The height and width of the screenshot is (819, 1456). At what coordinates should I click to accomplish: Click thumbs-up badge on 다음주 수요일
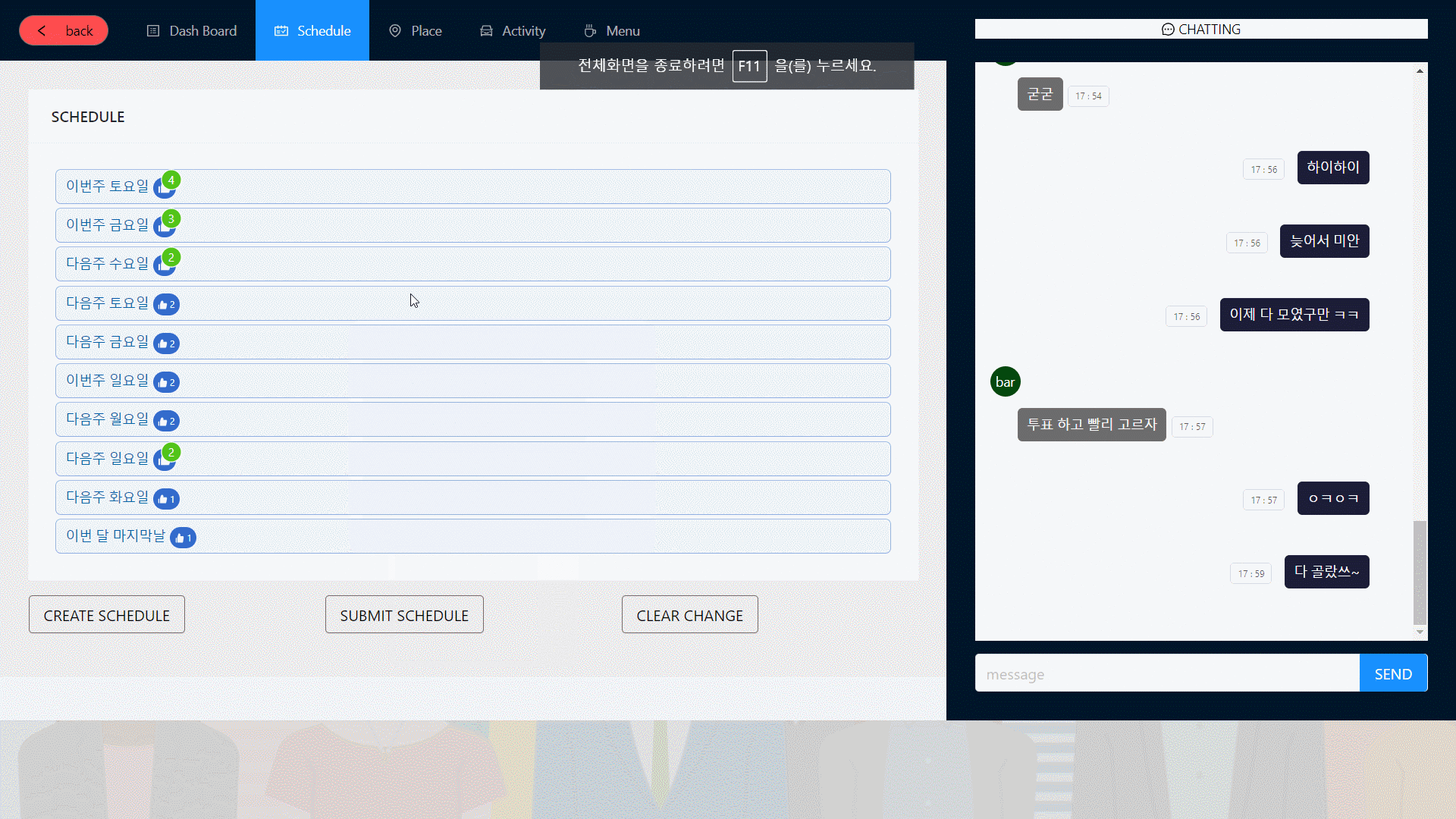click(164, 265)
